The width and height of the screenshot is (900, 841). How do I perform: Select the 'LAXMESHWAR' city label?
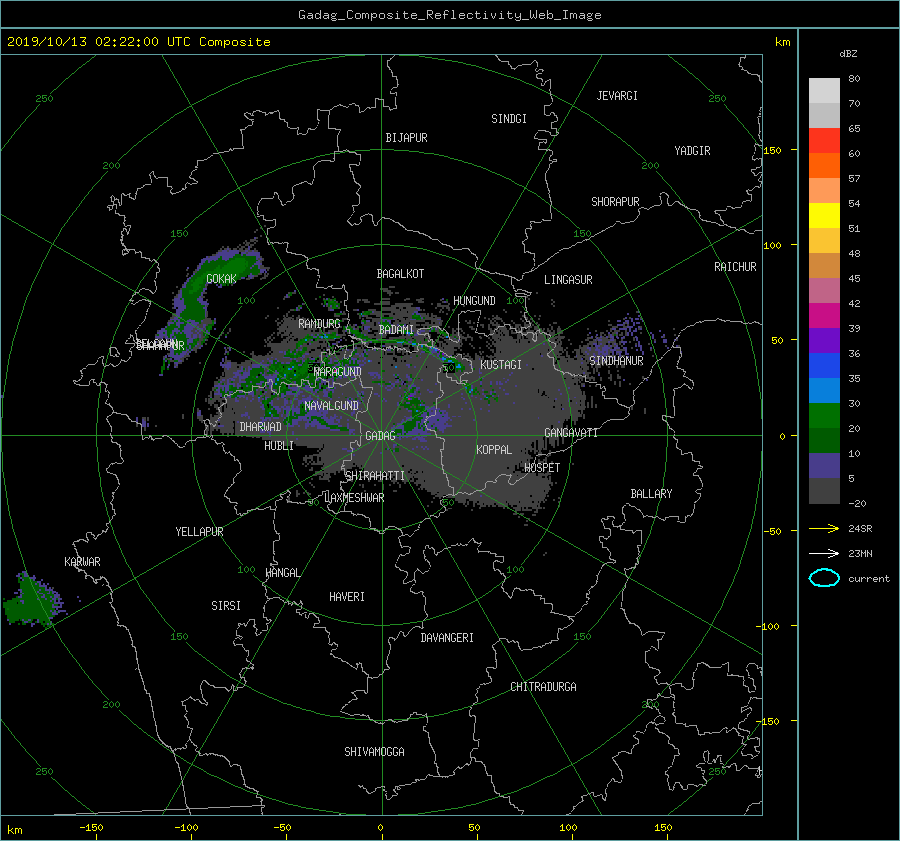pos(354,498)
